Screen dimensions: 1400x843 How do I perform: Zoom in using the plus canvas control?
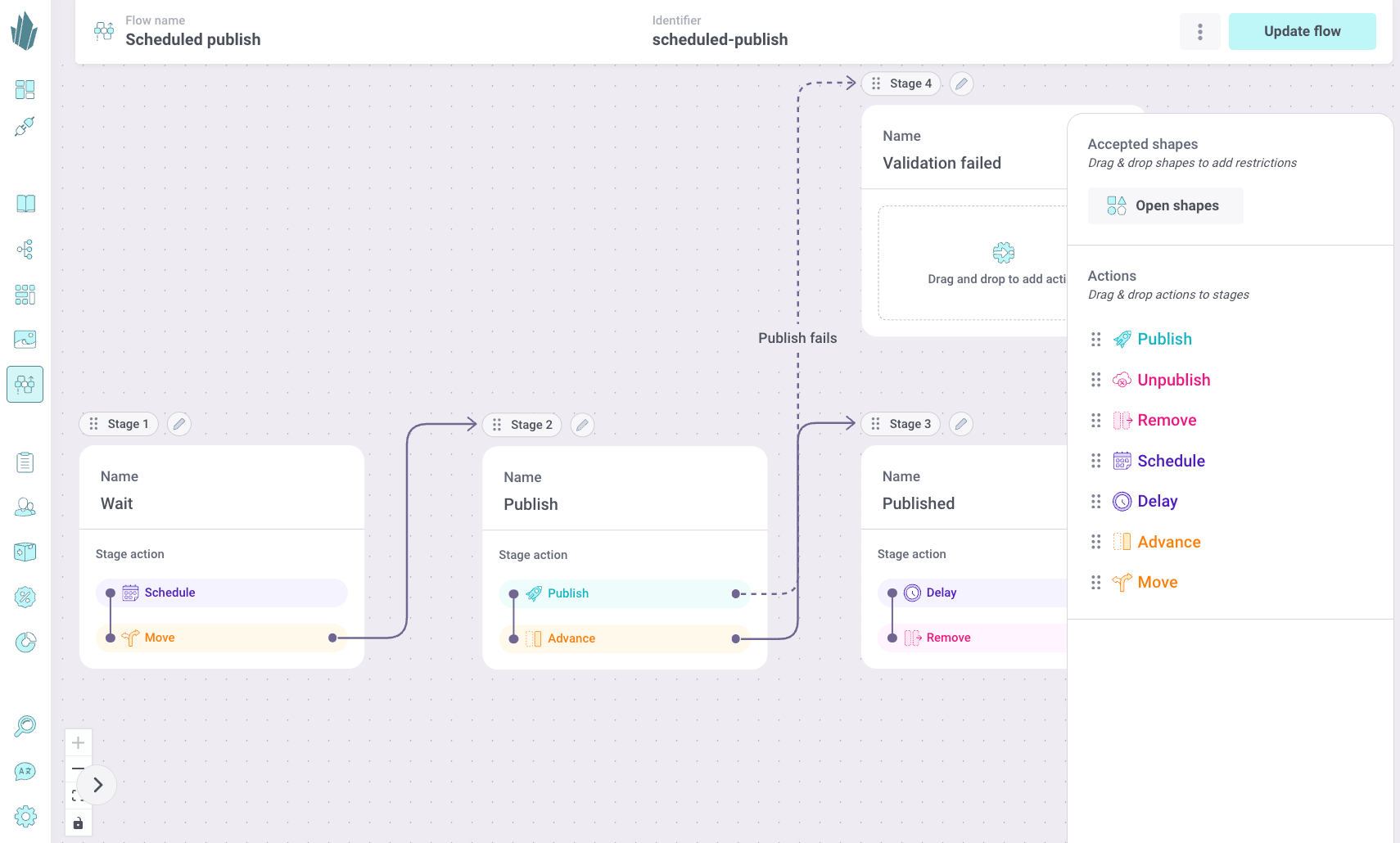78,743
